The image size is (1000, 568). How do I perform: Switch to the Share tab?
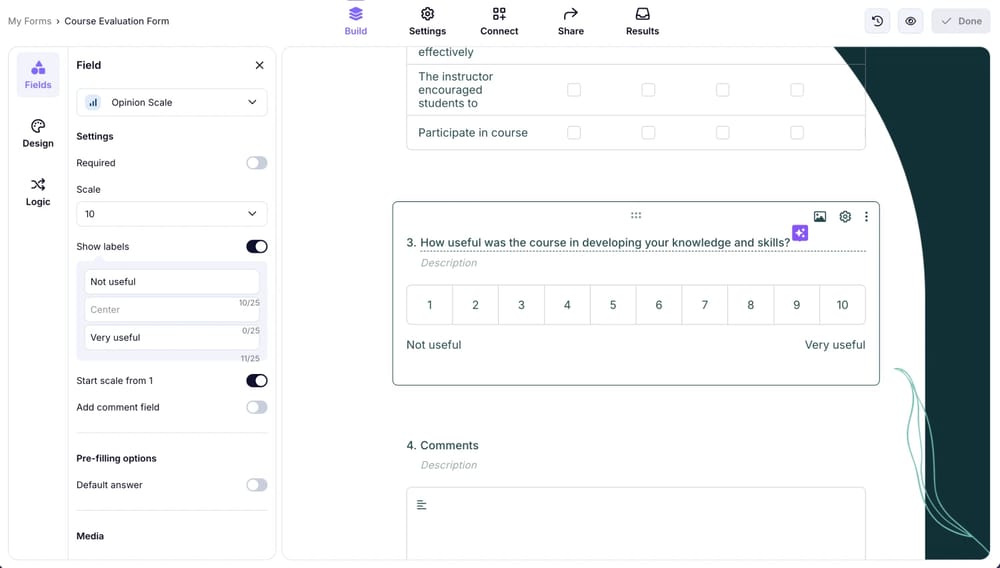coord(571,21)
